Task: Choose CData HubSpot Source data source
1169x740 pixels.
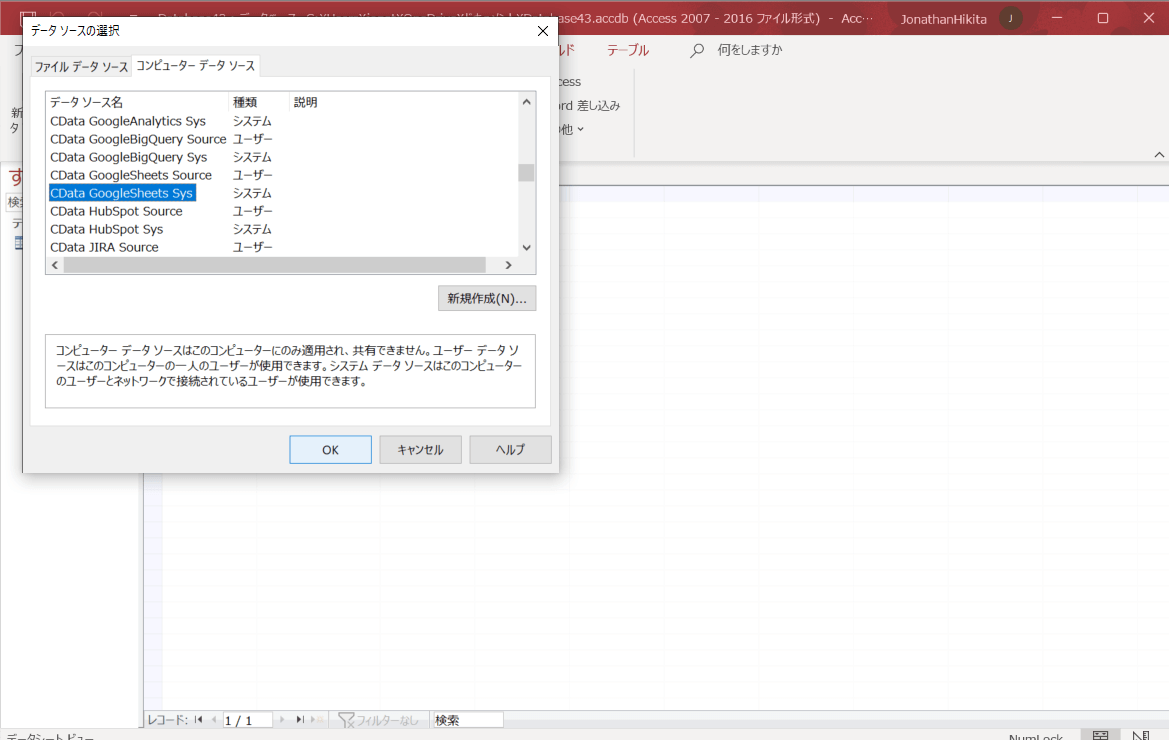Action: pyautogui.click(x=116, y=211)
